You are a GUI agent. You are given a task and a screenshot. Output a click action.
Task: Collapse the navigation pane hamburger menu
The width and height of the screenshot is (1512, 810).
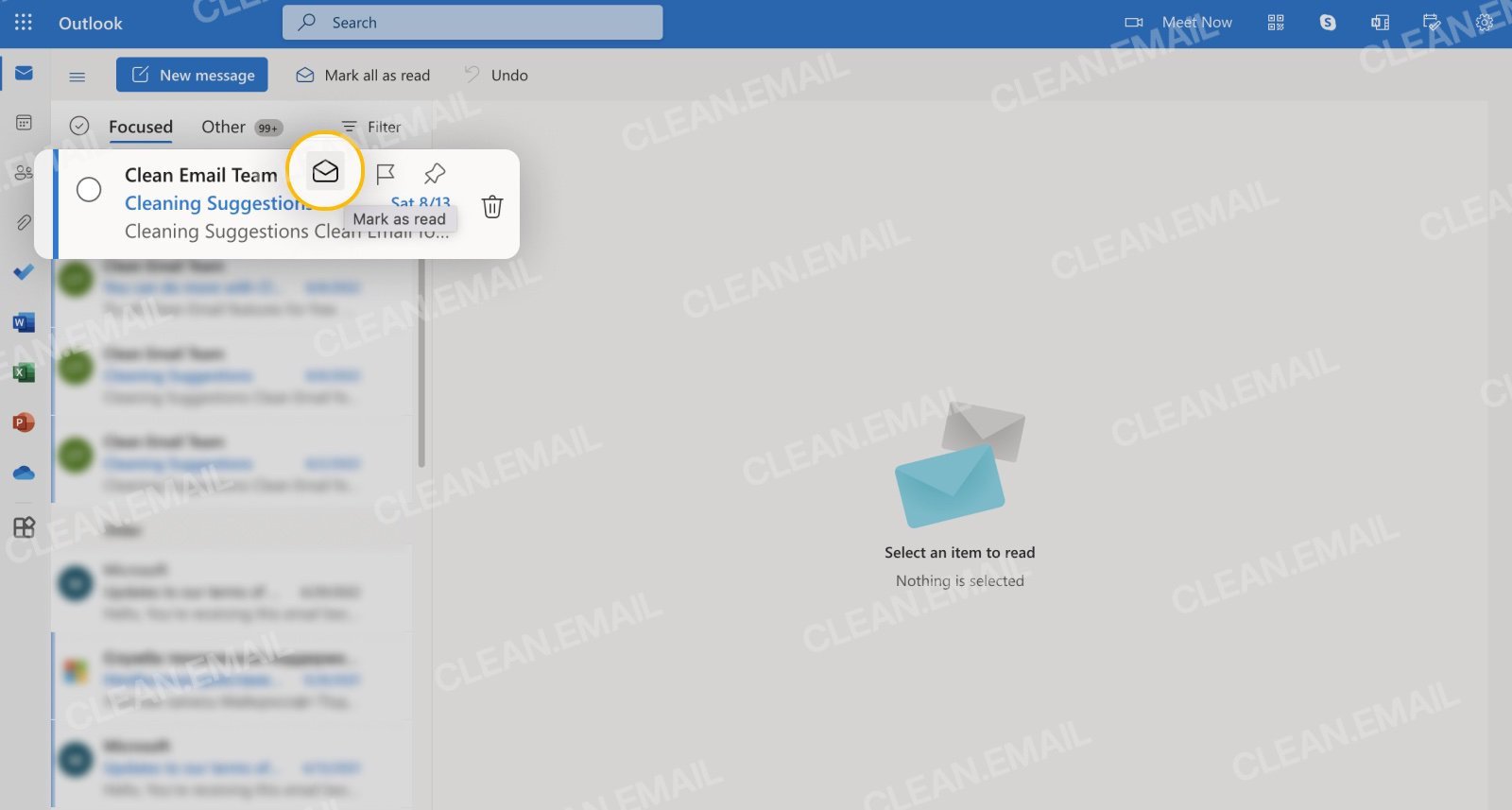(x=77, y=77)
